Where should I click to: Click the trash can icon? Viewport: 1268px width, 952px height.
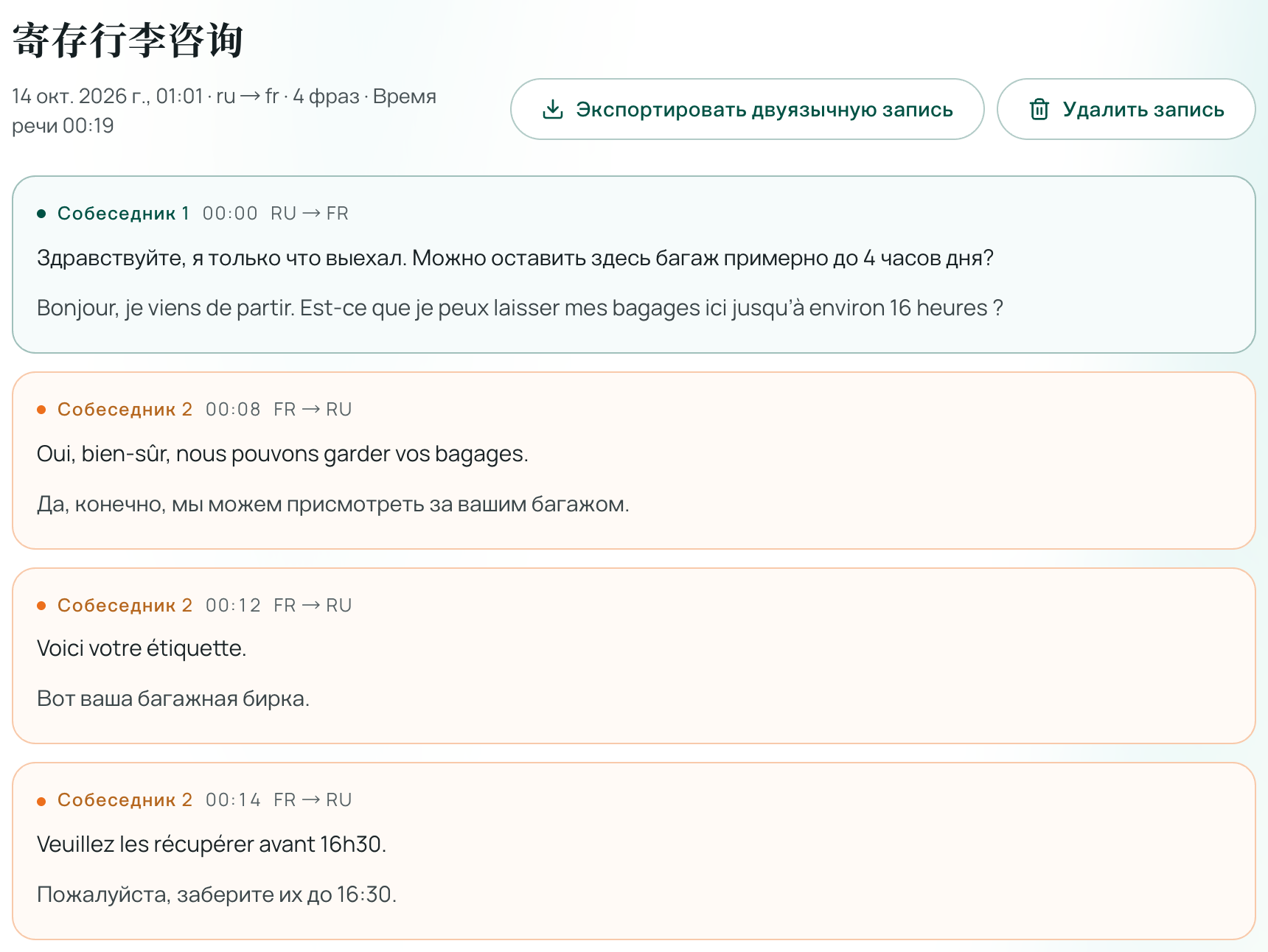pyautogui.click(x=1039, y=109)
